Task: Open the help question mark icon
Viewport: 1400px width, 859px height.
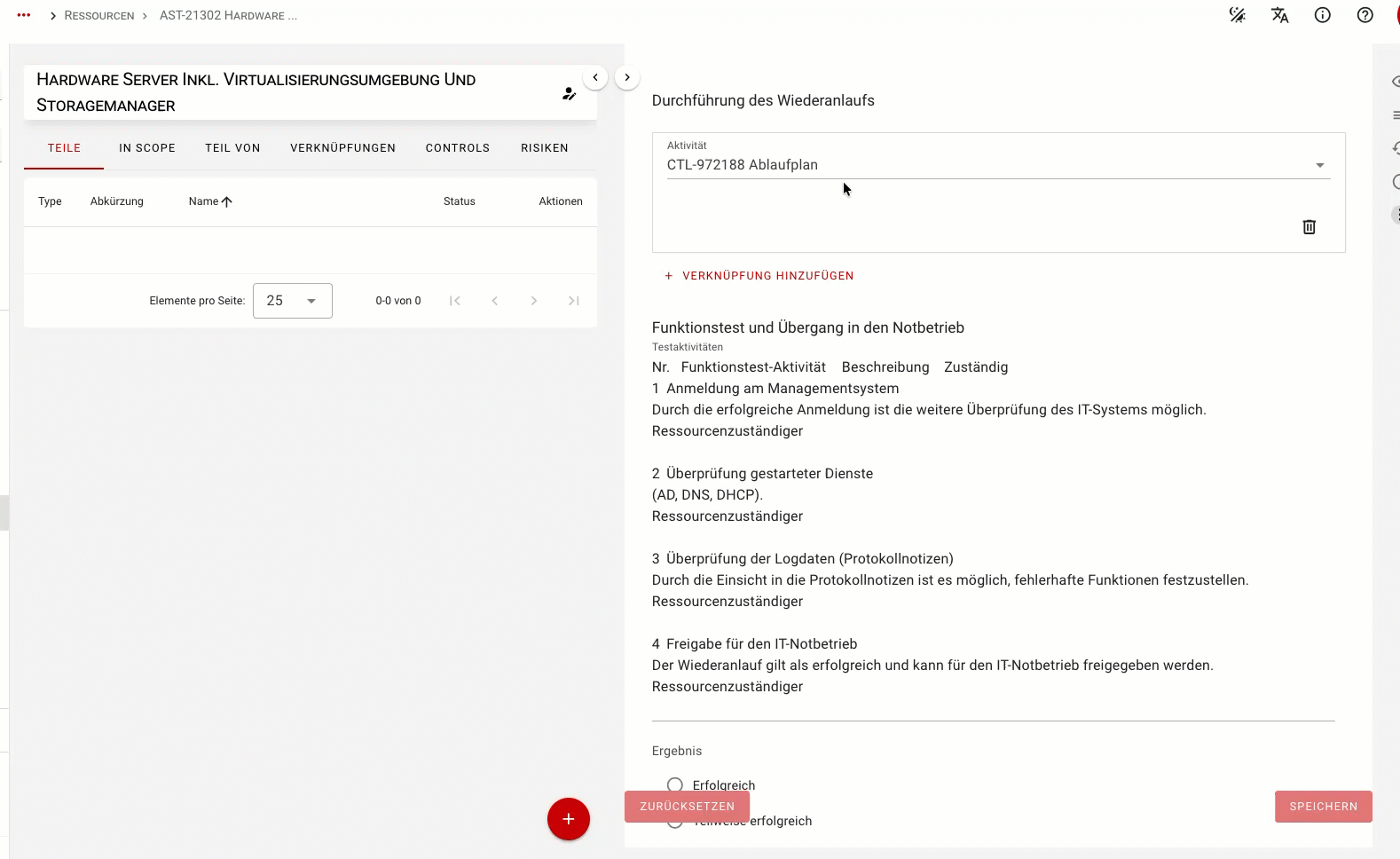Action: (1365, 15)
